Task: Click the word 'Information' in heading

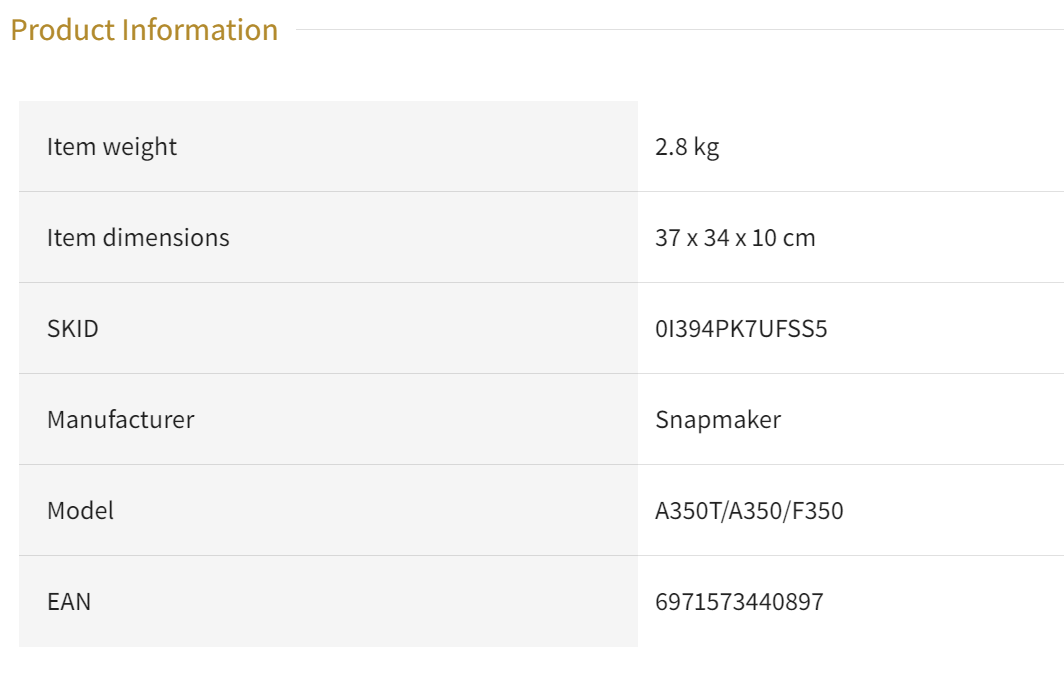Action: pyautogui.click(x=200, y=30)
